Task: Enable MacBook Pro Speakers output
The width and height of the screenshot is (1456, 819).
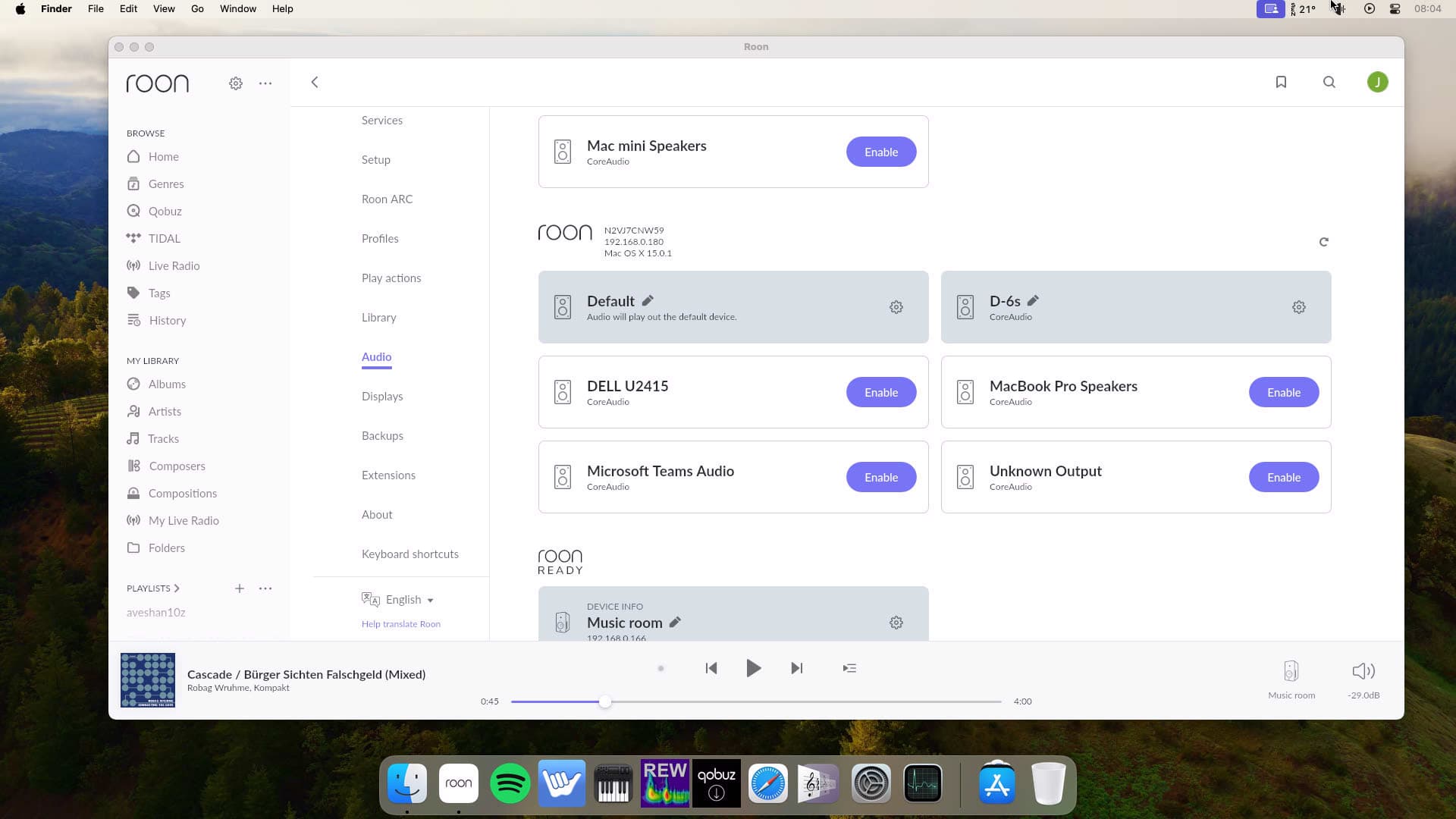Action: click(x=1284, y=392)
